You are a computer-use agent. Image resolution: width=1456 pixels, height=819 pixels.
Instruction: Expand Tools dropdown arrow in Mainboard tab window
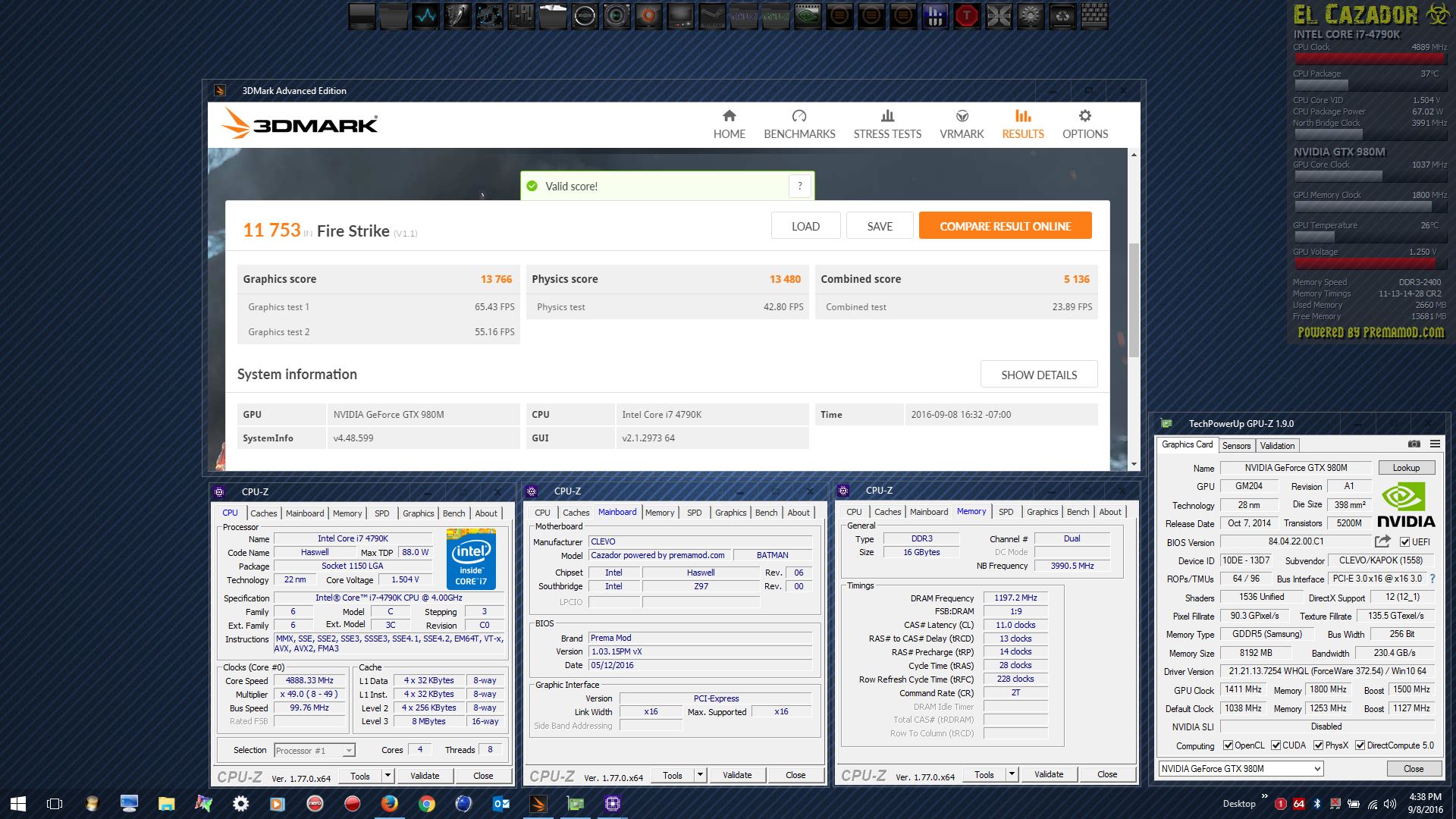pyautogui.click(x=700, y=775)
